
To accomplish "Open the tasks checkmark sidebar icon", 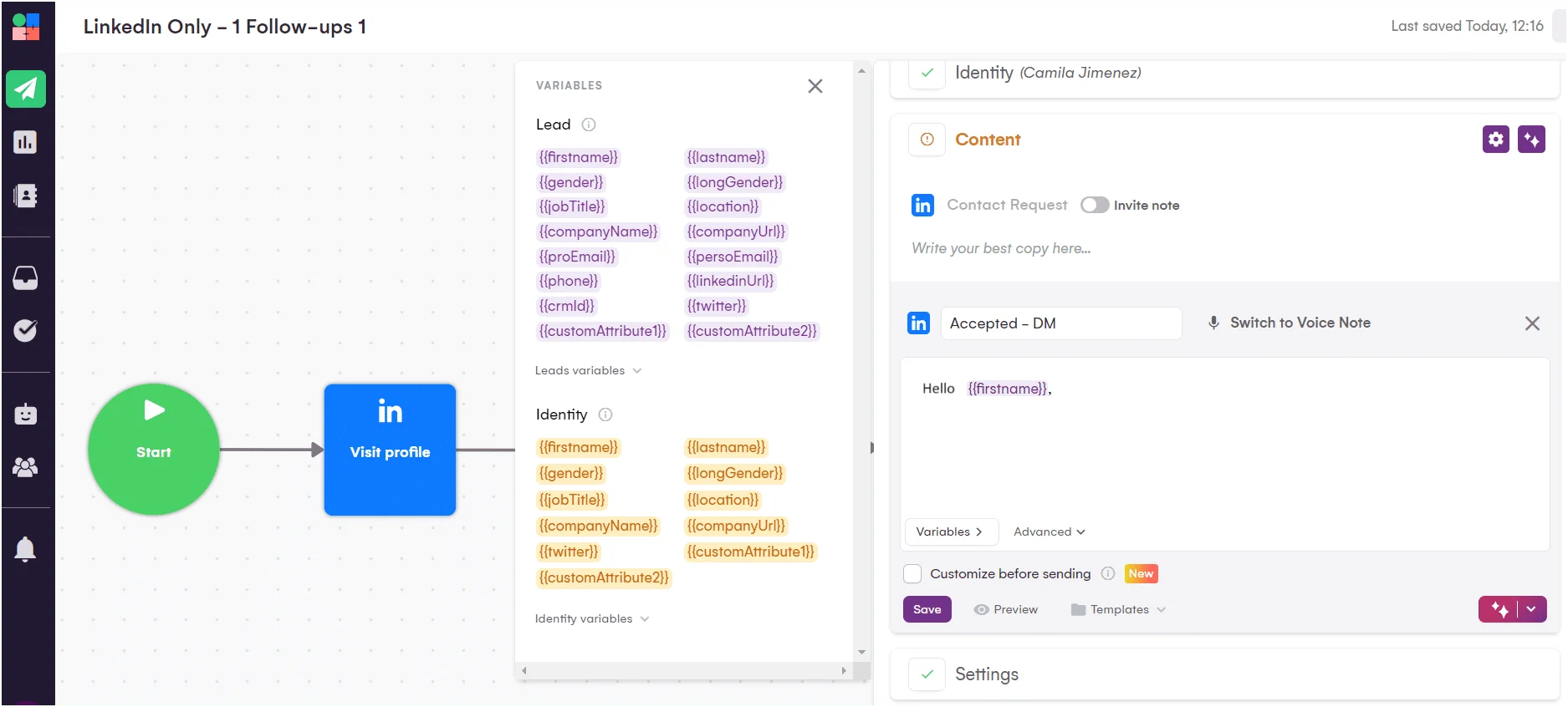I will (25, 330).
